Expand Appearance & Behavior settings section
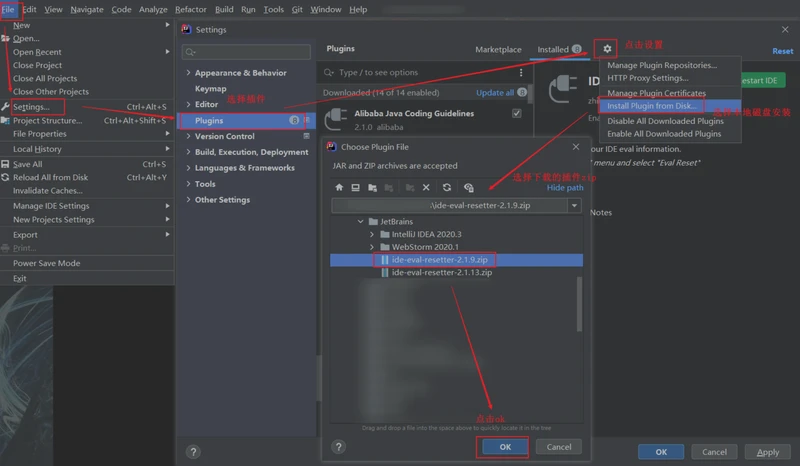The height and width of the screenshot is (466, 800). pyautogui.click(x=188, y=73)
